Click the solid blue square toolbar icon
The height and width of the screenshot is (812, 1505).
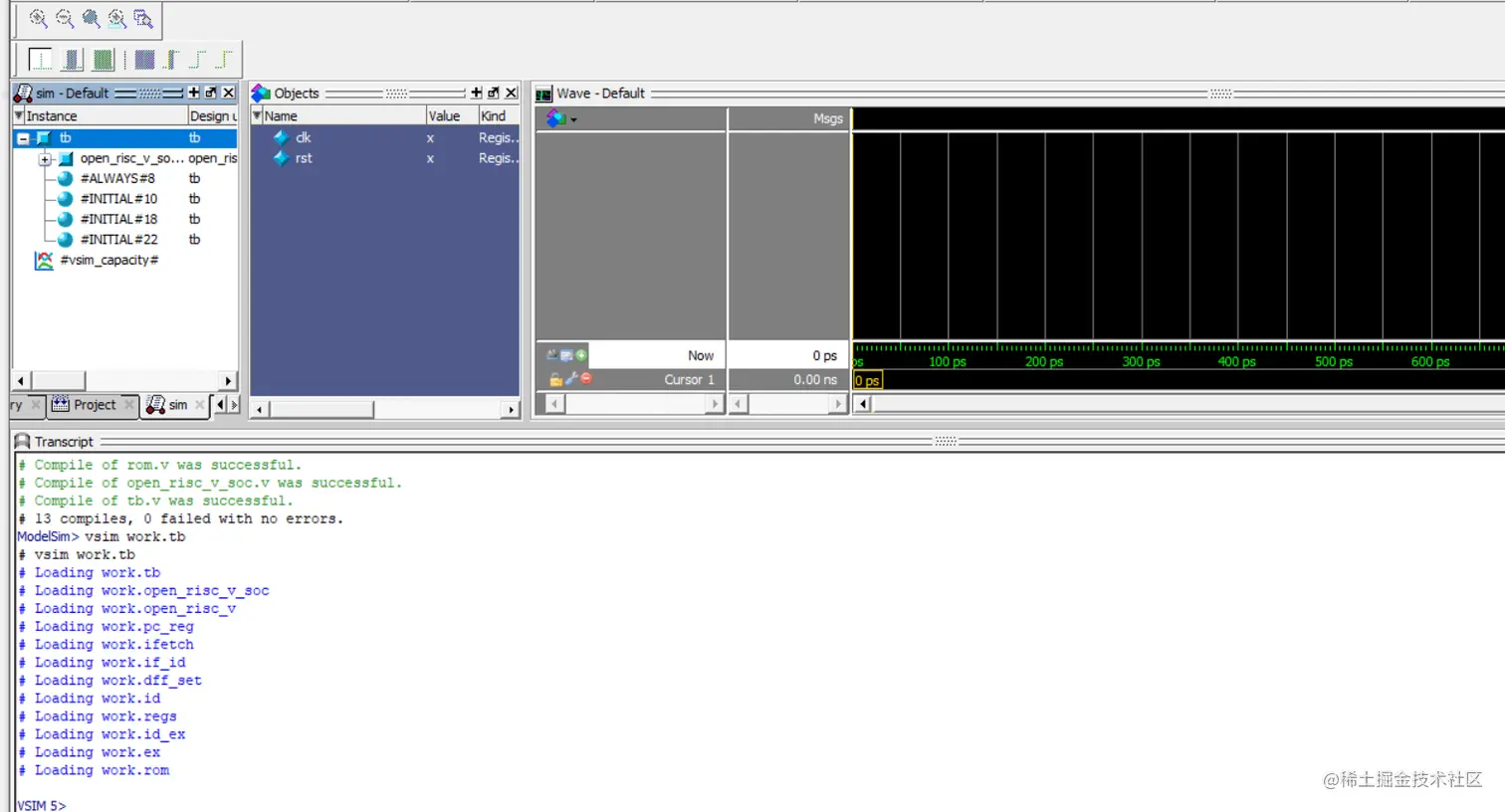[144, 60]
